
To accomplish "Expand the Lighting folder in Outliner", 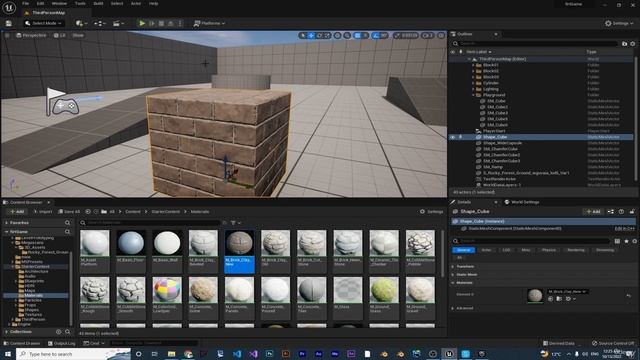I will point(473,89).
